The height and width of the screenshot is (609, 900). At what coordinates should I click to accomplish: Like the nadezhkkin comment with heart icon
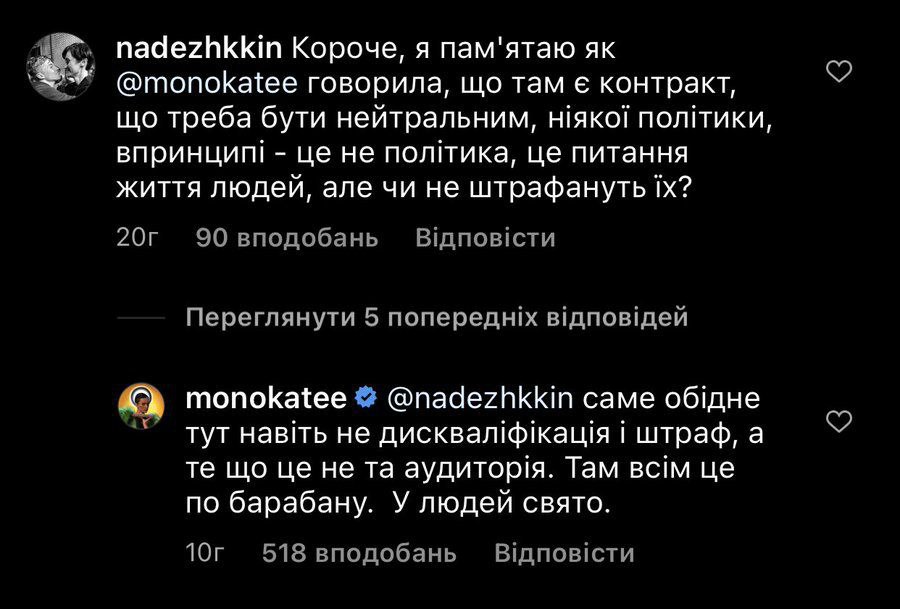pos(842,71)
